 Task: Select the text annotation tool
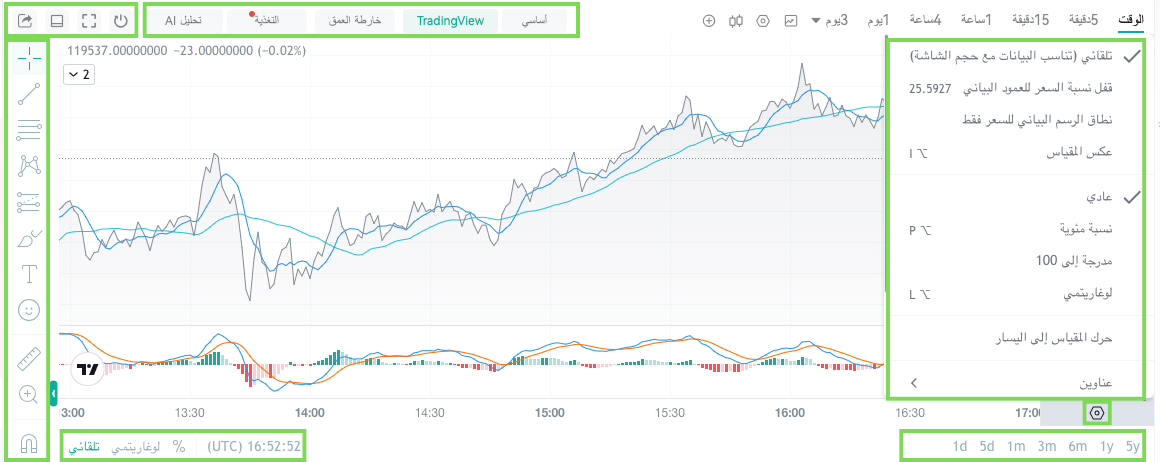[28, 274]
